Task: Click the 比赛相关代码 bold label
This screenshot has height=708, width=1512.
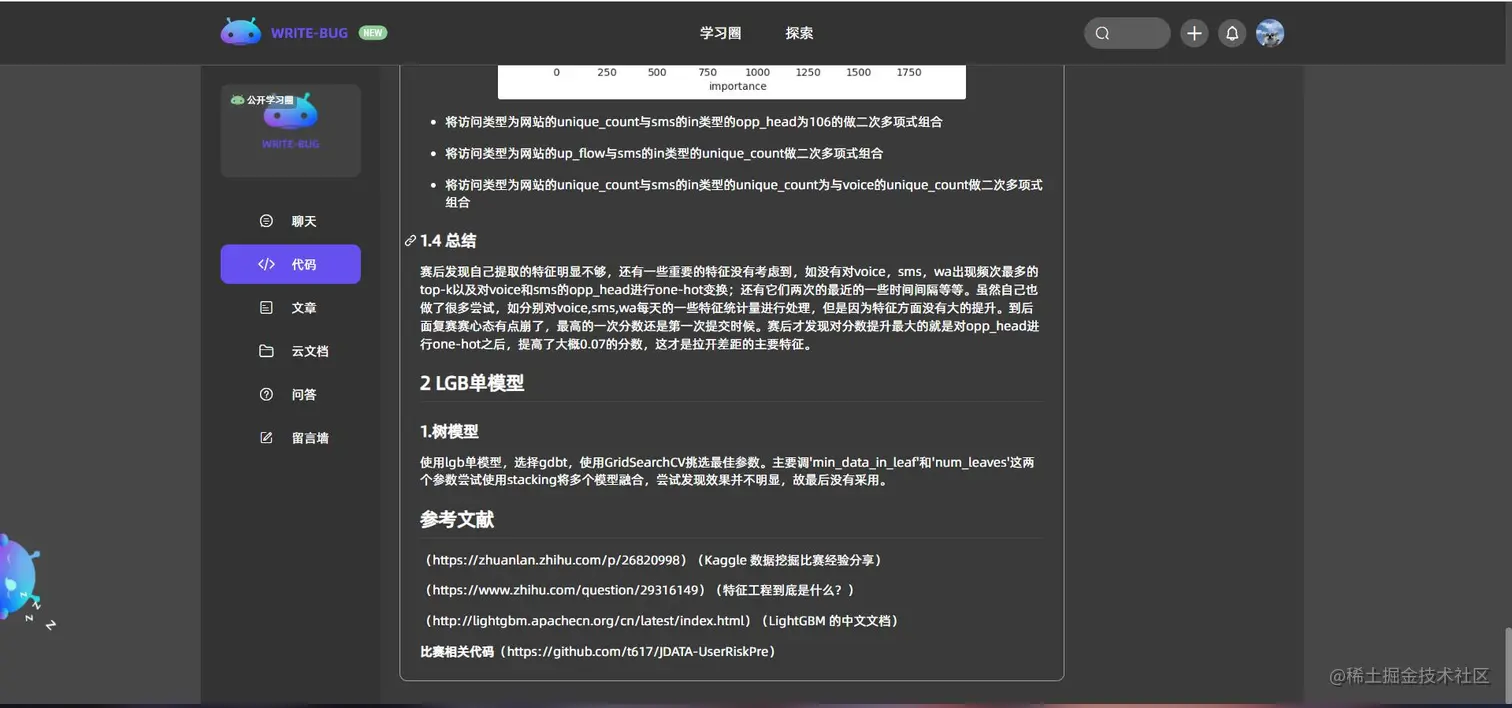Action: (x=457, y=651)
